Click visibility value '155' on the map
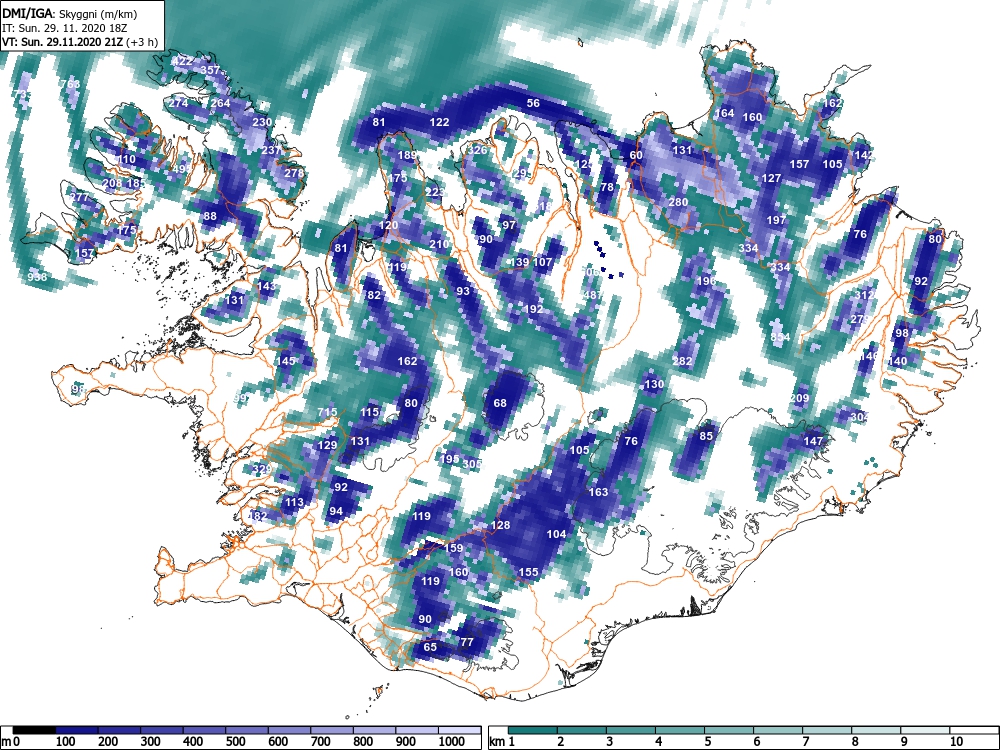The width and height of the screenshot is (1000, 750). (528, 572)
